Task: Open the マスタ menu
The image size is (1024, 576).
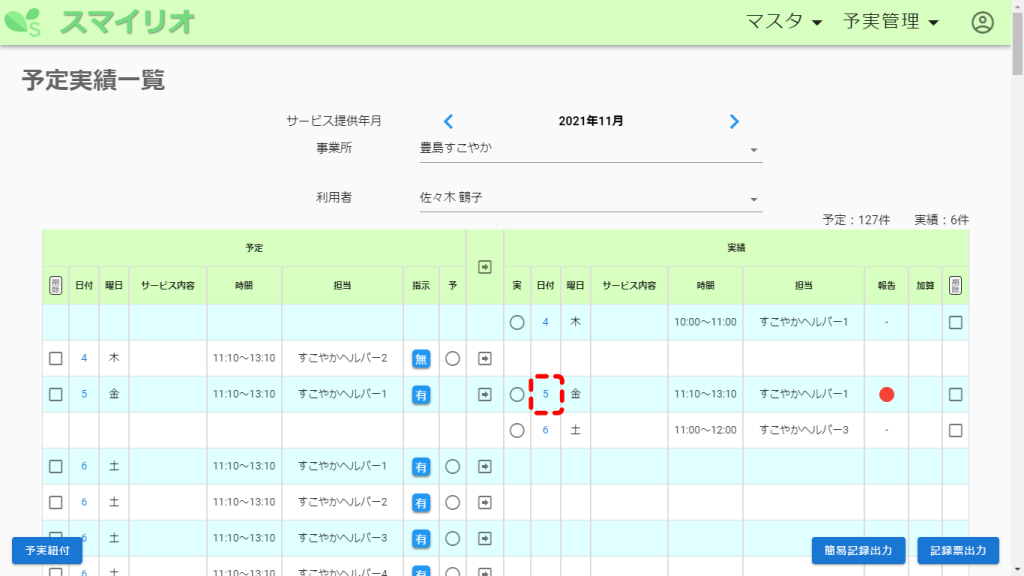Action: point(784,22)
